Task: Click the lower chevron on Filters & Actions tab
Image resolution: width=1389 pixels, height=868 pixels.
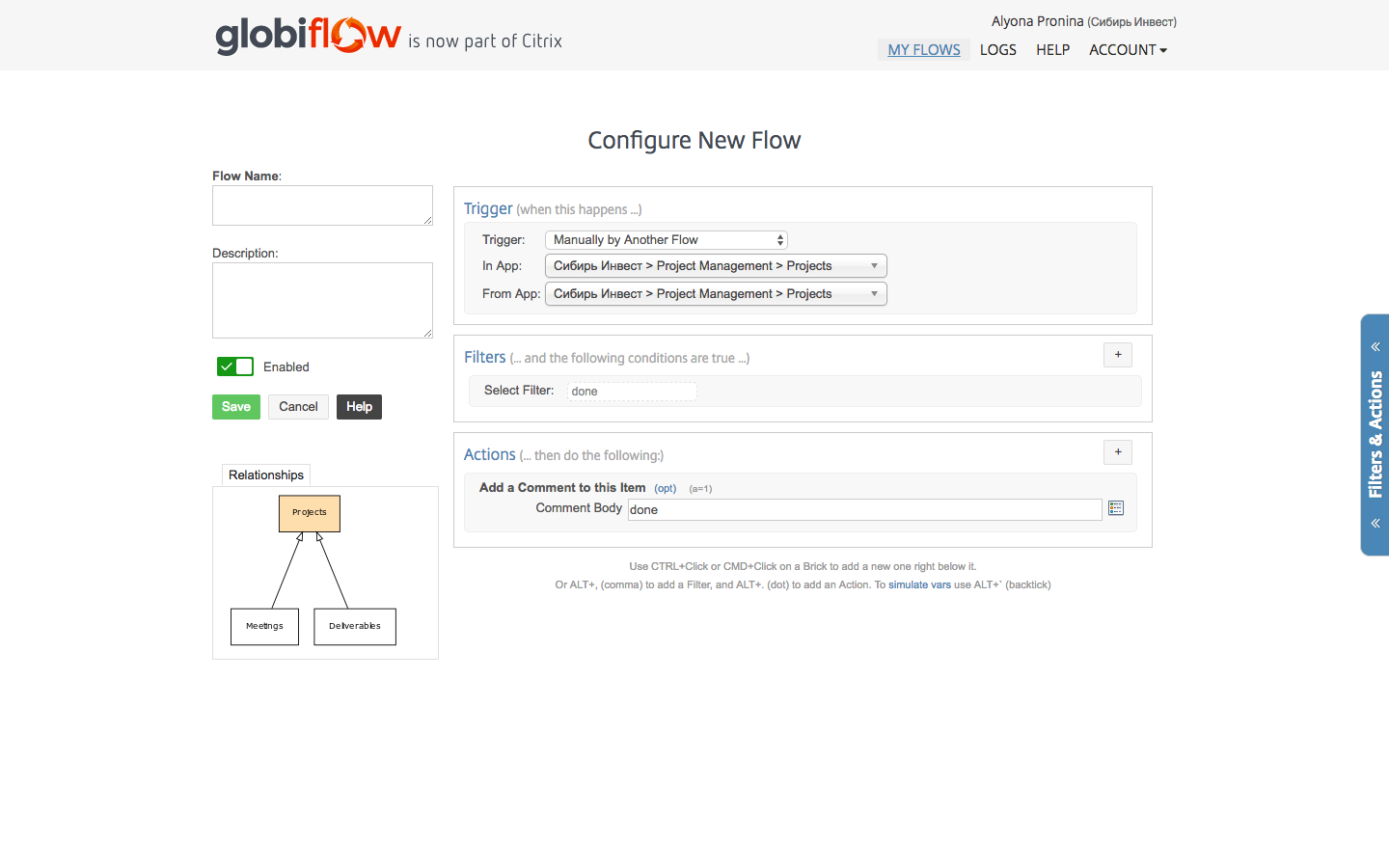Action: click(1375, 522)
